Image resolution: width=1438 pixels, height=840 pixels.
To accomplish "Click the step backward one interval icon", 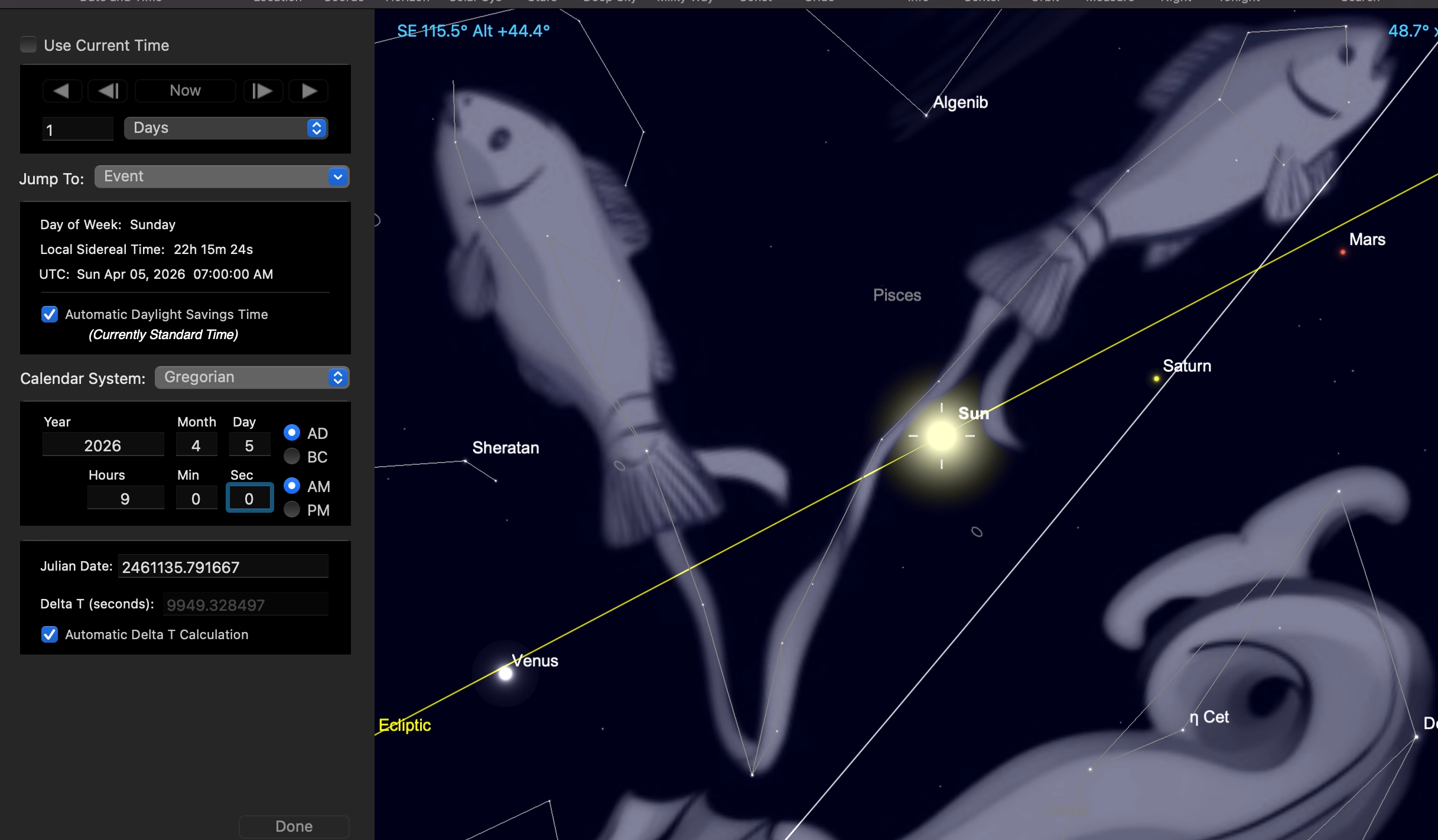I will [108, 91].
